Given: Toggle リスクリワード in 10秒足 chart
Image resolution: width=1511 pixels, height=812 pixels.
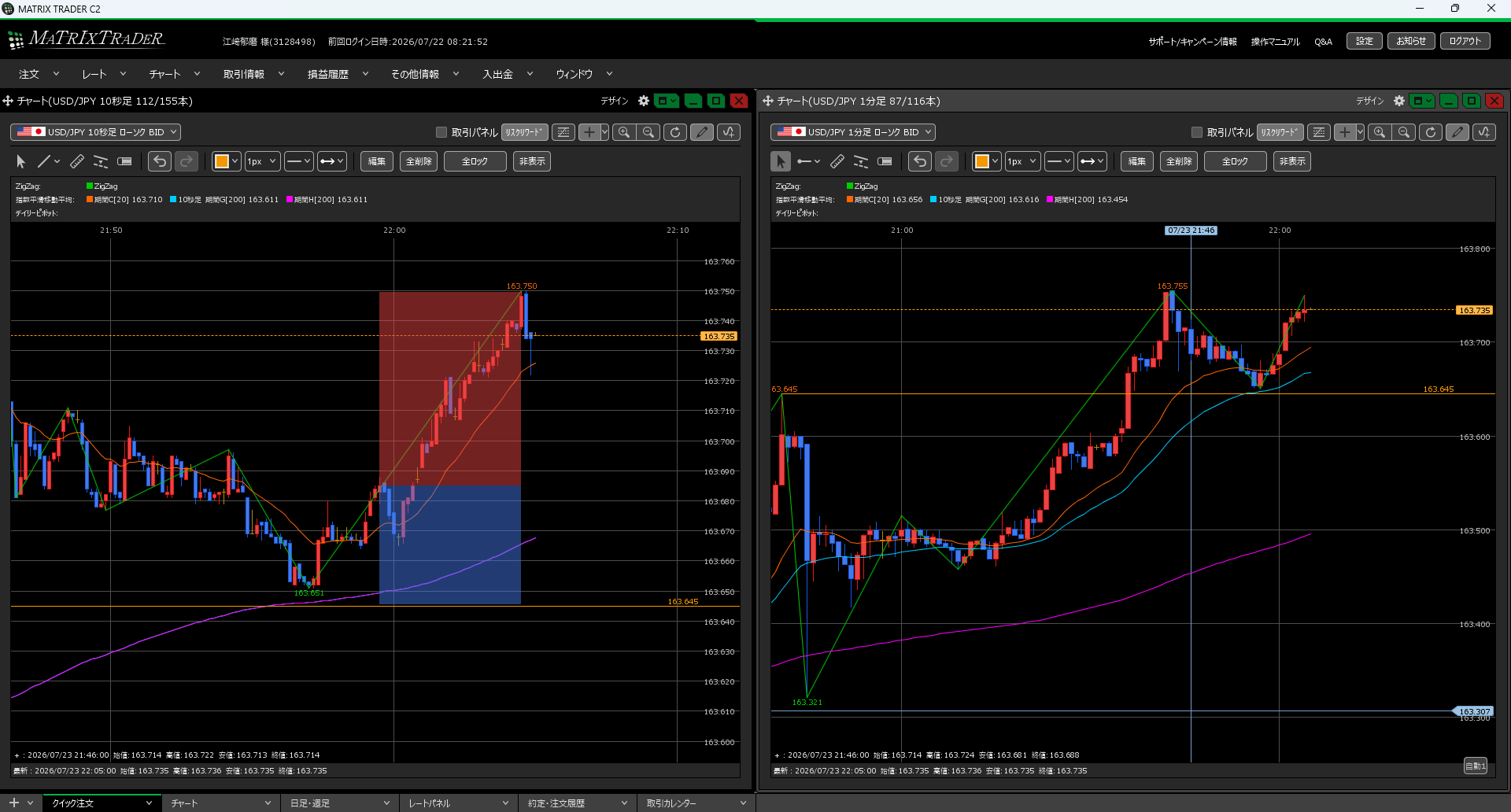Looking at the screenshot, I should pos(525,132).
